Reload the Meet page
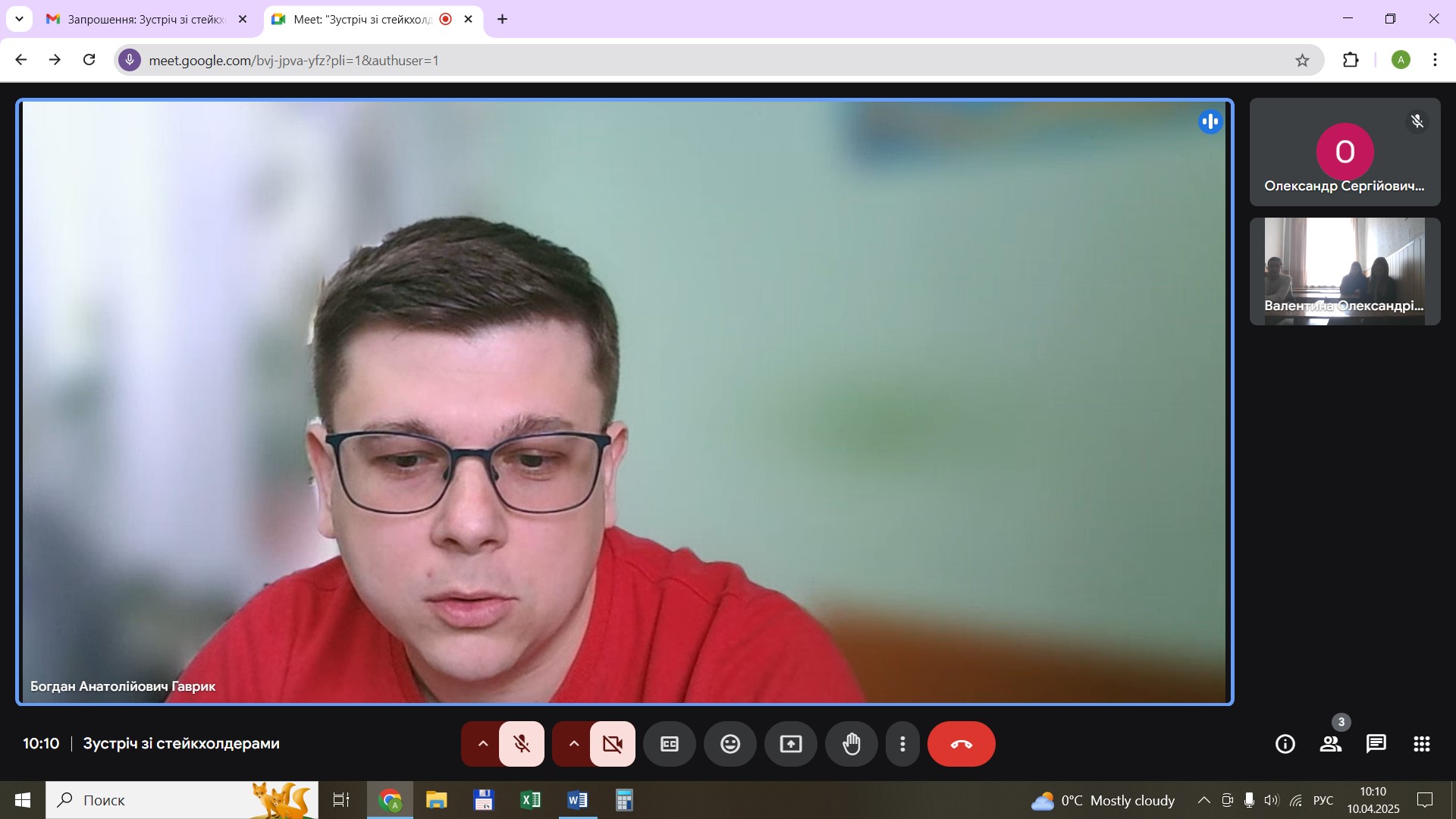Viewport: 1456px width, 819px height. [x=89, y=60]
